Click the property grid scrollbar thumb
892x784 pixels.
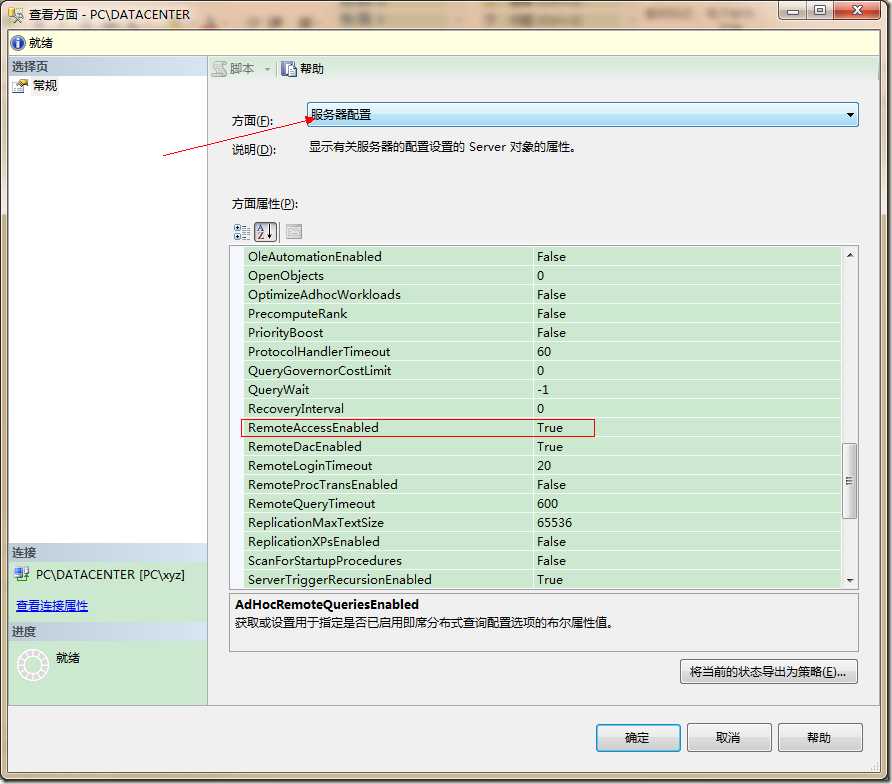(x=849, y=481)
